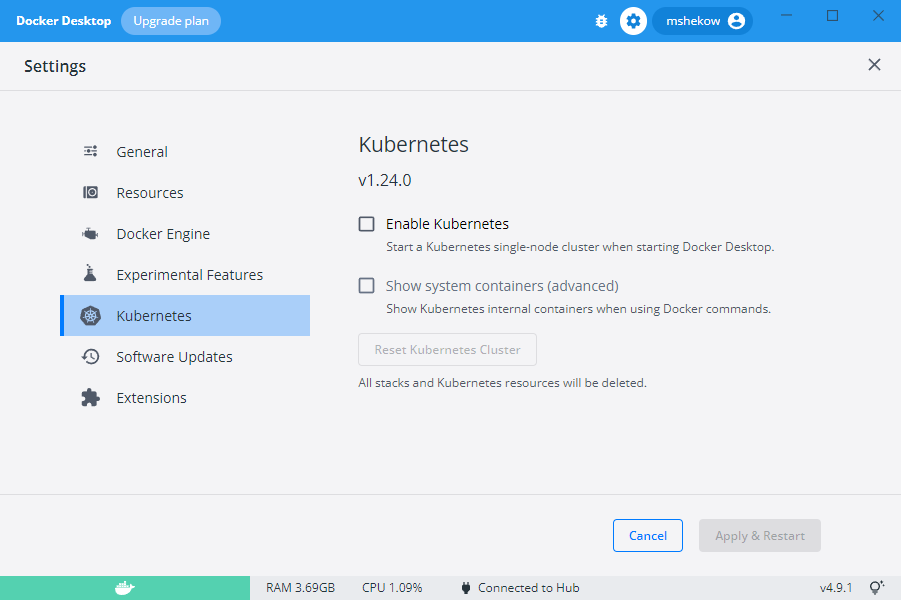Click the mshekow account button

[702, 21]
